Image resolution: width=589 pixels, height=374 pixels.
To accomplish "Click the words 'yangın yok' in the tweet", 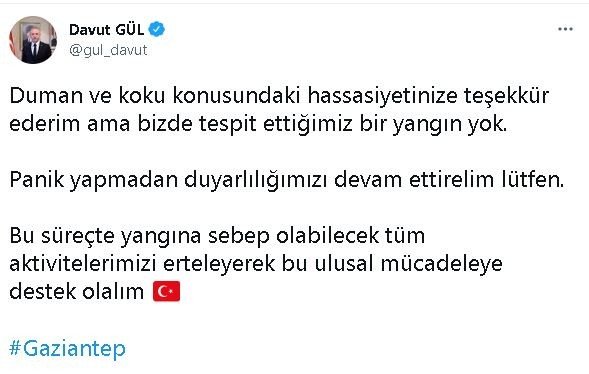I will tap(450, 125).
